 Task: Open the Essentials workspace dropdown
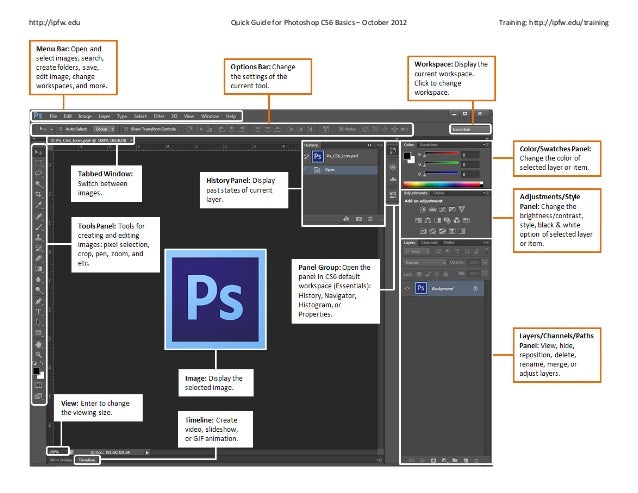tap(470, 129)
